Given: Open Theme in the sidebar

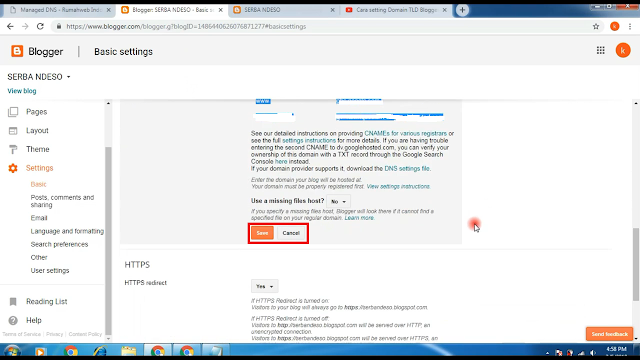Looking at the screenshot, I should point(38,149).
